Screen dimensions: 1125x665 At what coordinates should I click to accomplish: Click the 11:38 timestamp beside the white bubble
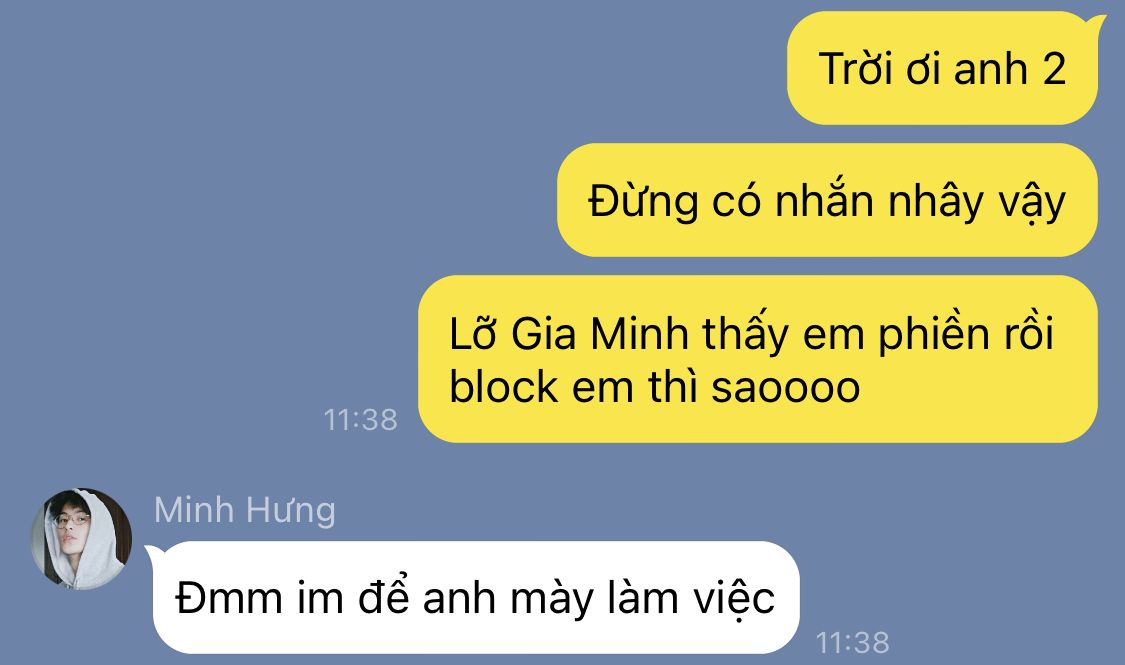(852, 642)
